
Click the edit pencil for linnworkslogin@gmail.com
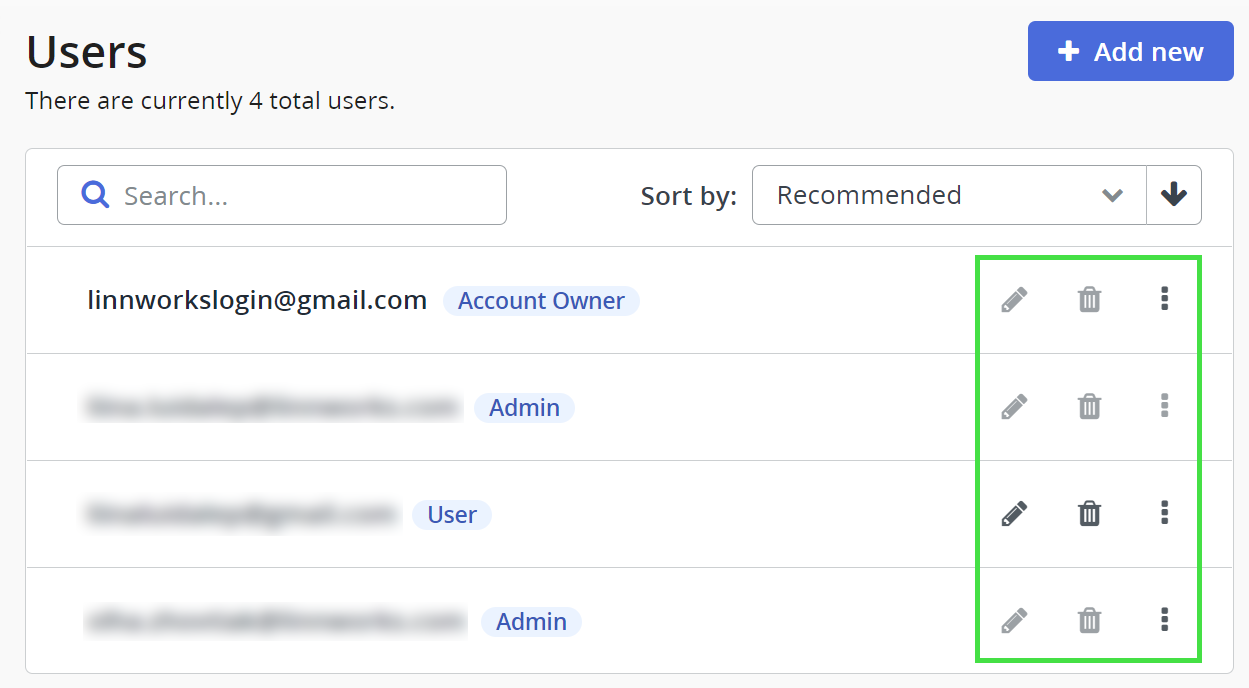click(x=1014, y=299)
